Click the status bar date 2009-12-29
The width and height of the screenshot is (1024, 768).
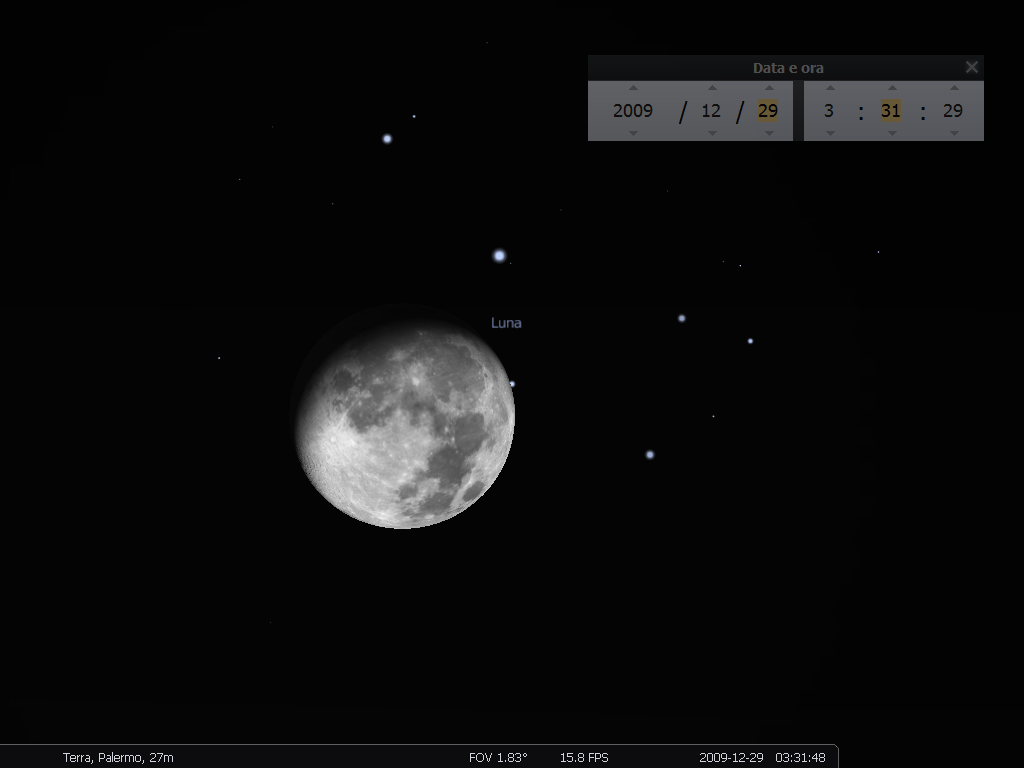(731, 758)
